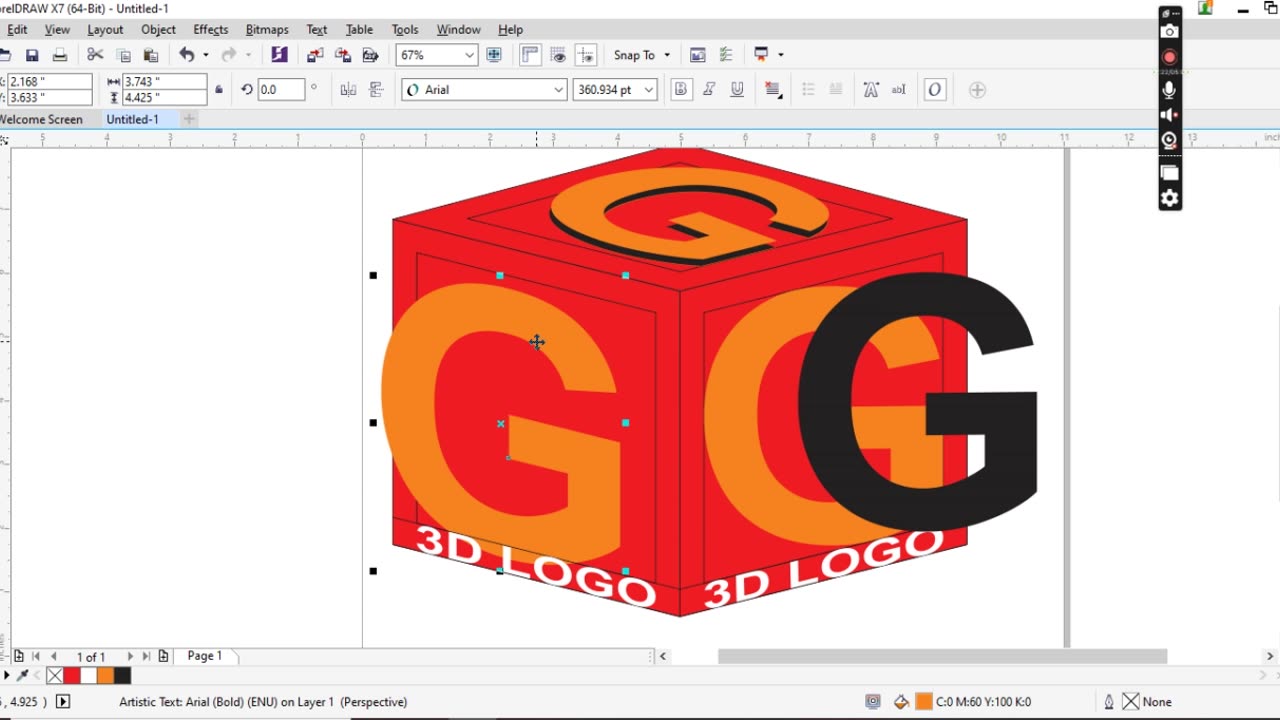1280x720 pixels.
Task: Toggle Show guidelines button
Action: pyautogui.click(x=586, y=56)
